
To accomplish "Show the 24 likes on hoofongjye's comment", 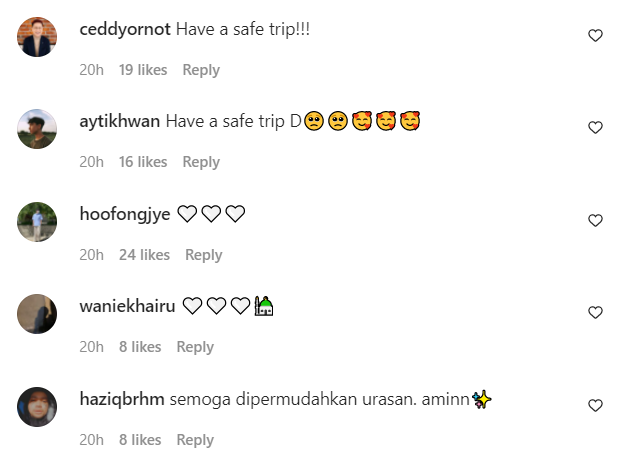I will (x=144, y=255).
